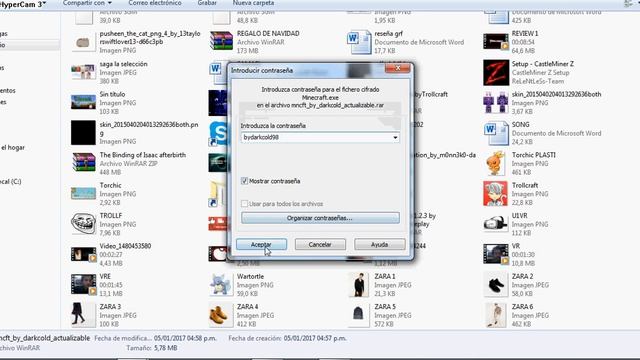Select Setup - CastleMiner Z icon
Viewport: 640px width, 360px height.
(496, 72)
